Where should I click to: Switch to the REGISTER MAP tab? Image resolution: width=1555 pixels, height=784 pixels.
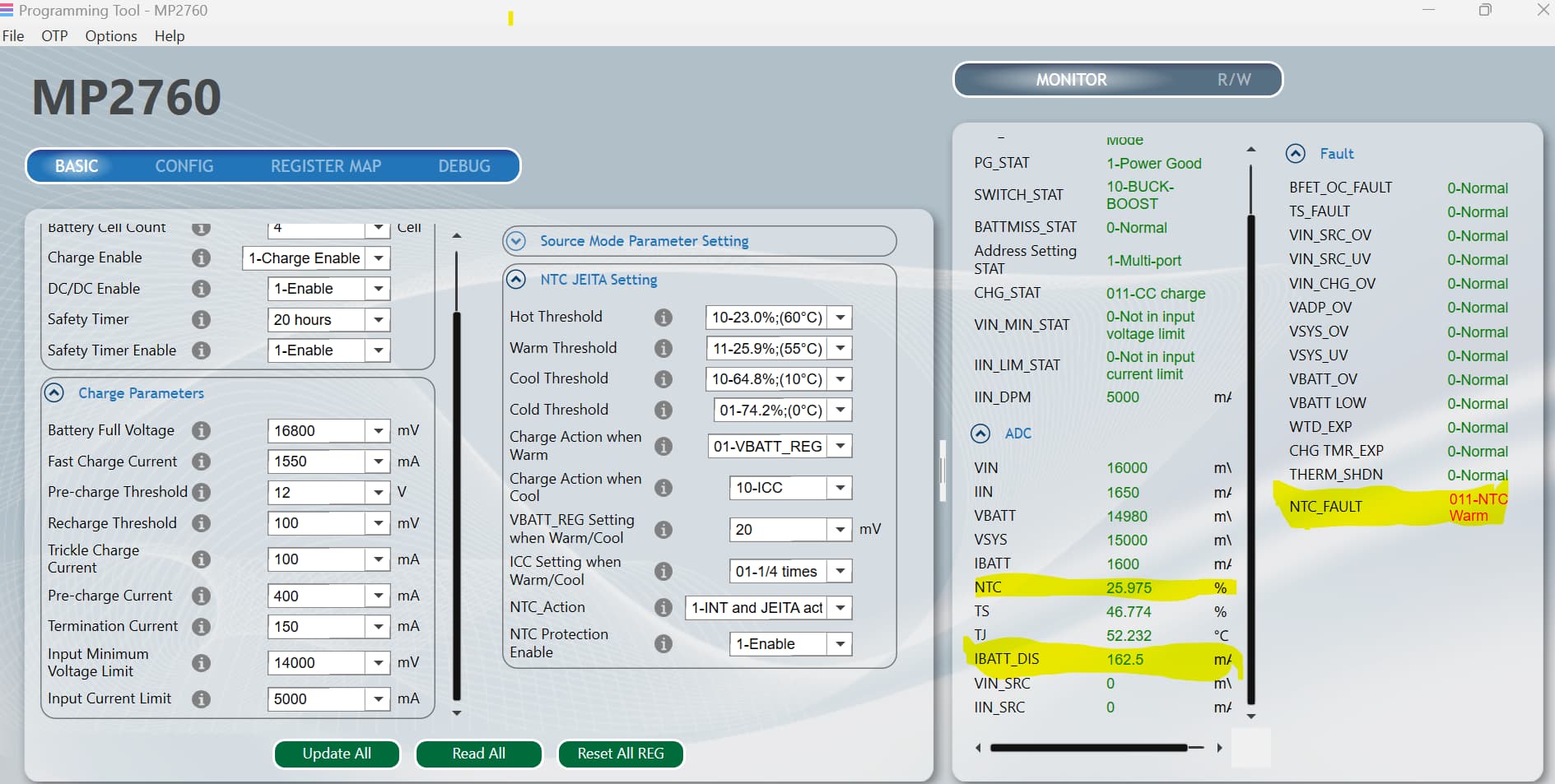point(326,166)
